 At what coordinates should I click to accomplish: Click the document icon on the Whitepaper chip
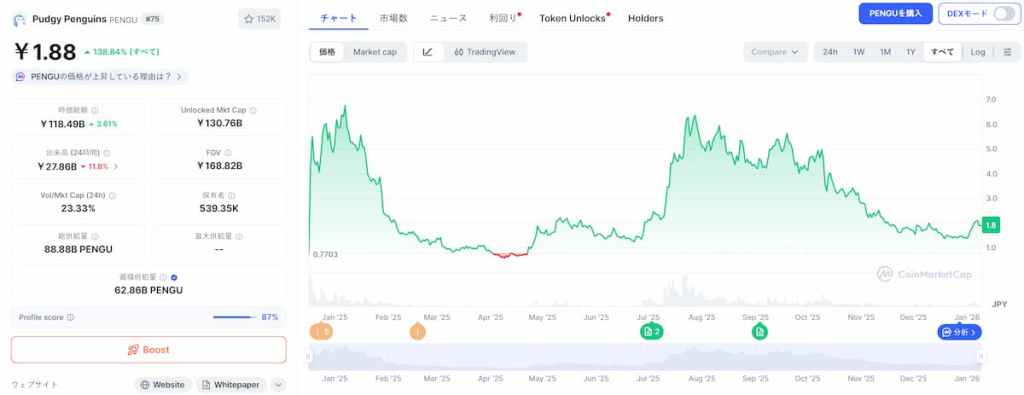tap(206, 385)
